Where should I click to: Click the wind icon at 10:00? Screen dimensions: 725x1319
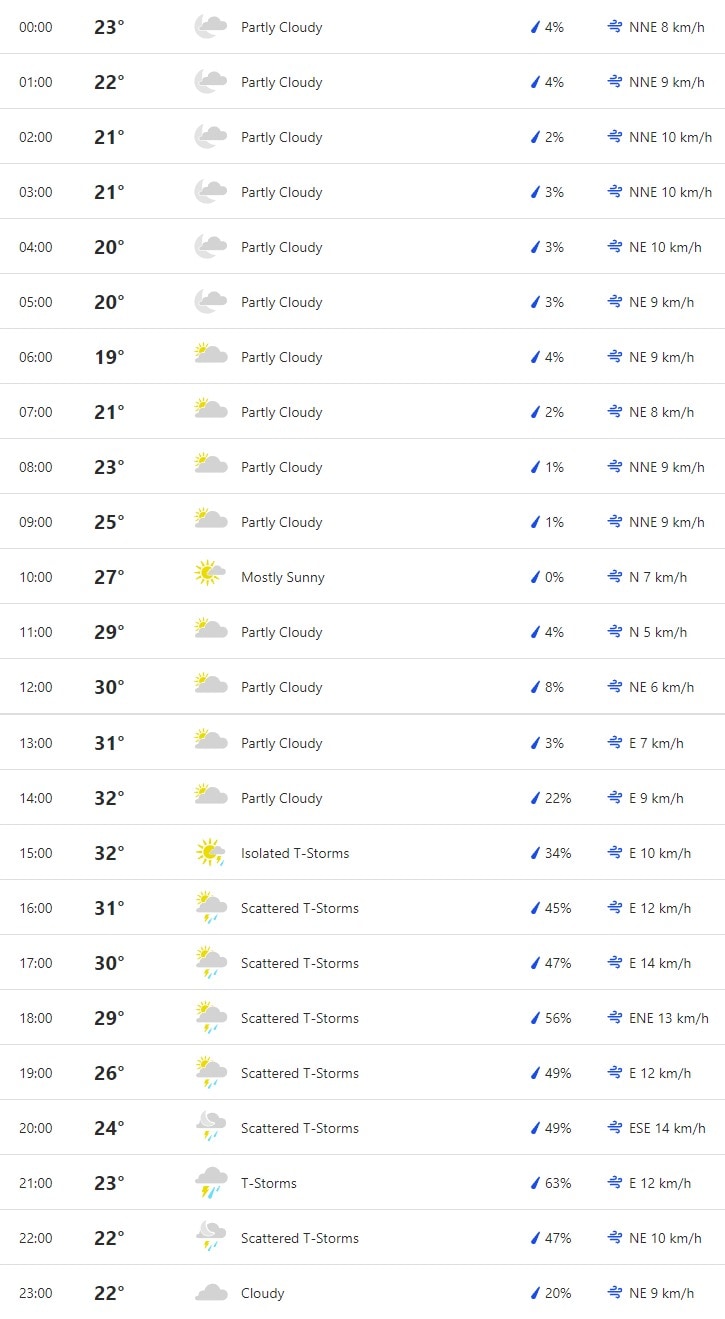tap(616, 577)
